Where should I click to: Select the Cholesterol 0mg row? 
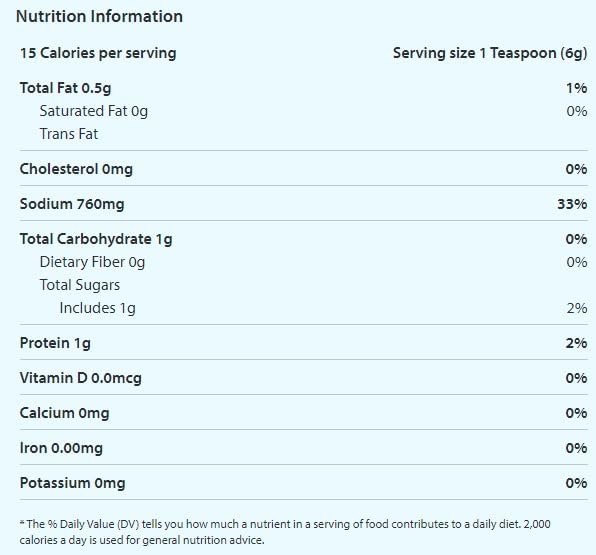[x=303, y=169]
